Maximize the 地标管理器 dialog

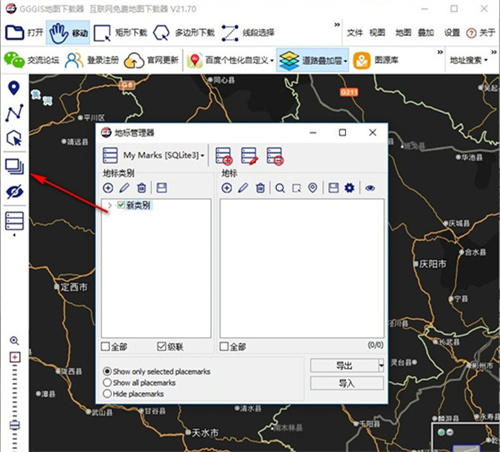pyautogui.click(x=342, y=133)
